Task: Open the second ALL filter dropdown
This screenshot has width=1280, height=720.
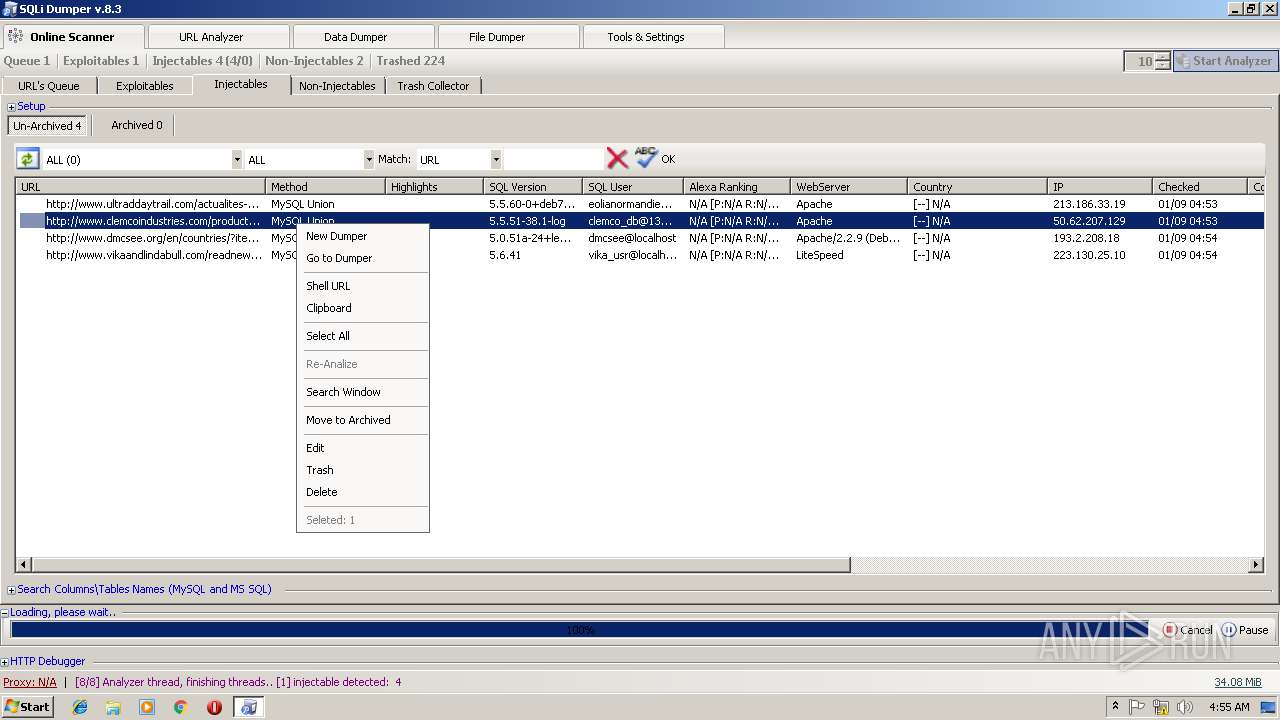Action: [369, 159]
